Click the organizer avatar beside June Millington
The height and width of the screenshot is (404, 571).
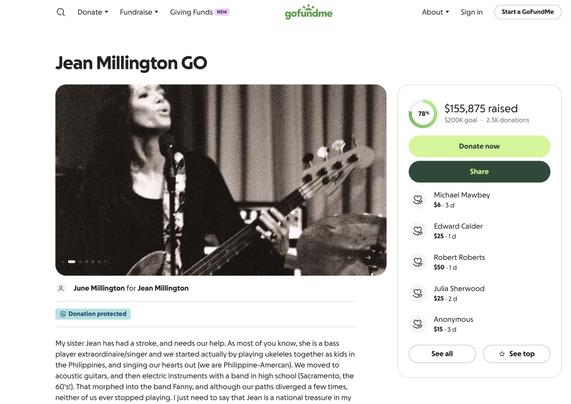61,289
